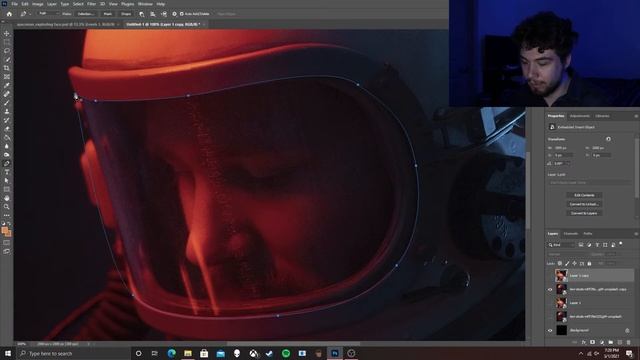The image size is (640, 360).
Task: Select the Rectangular Marquee tool
Action: point(7,42)
